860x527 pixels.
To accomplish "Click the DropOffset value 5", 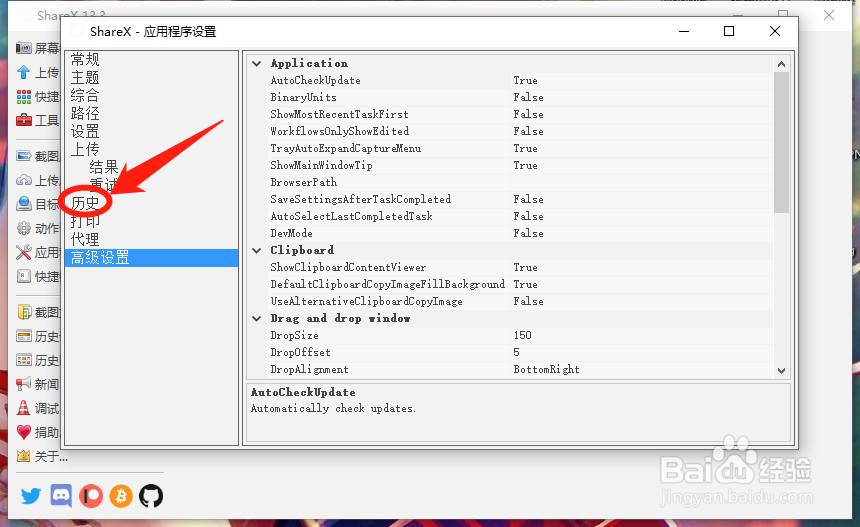I will tap(517, 353).
